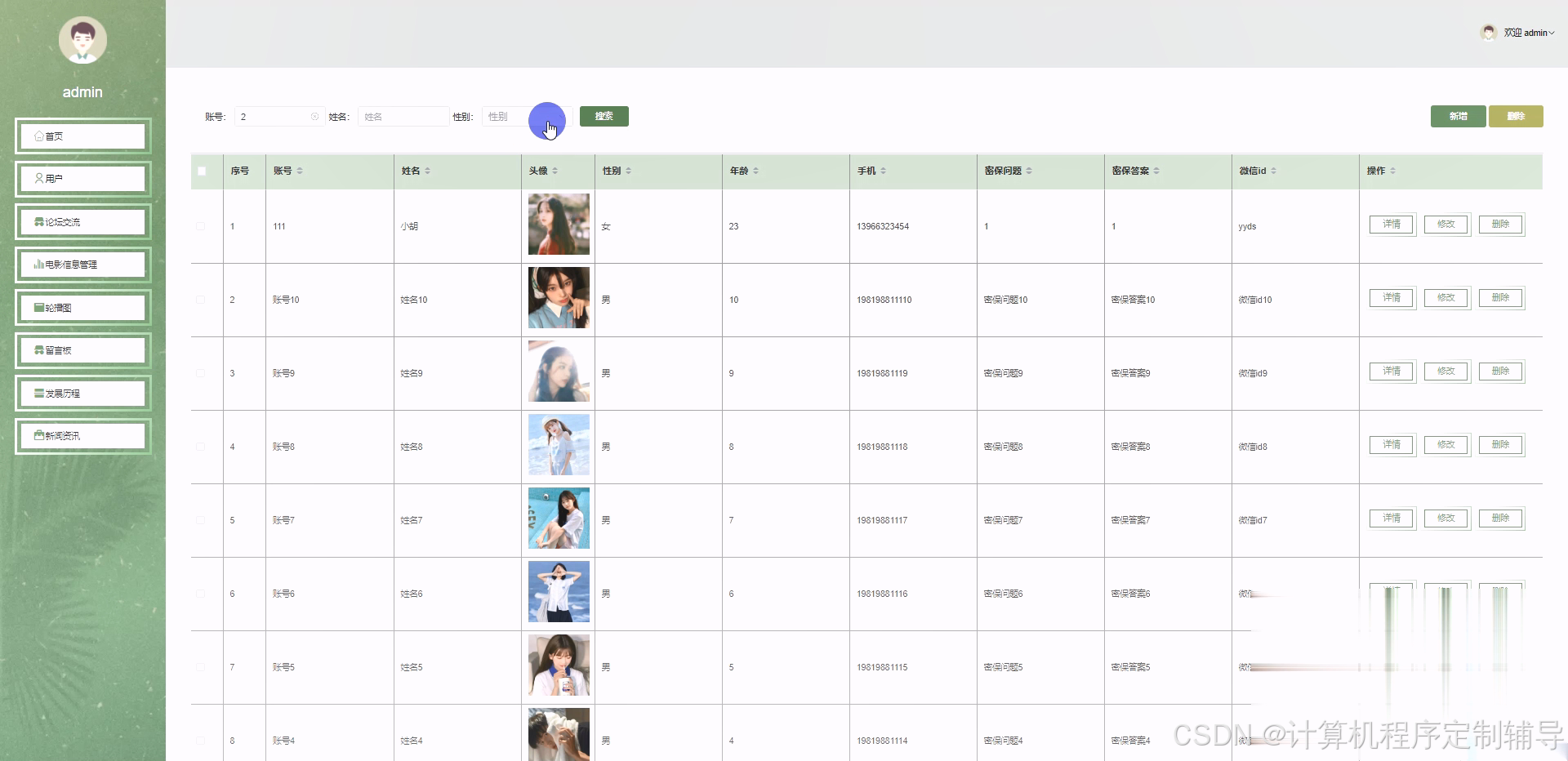Sort by 手机 column arrows
1568x761 pixels.
(883, 171)
